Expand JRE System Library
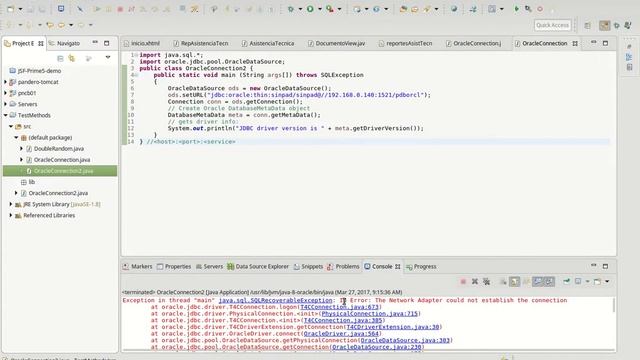The width and height of the screenshot is (640, 360). click(x=11, y=204)
